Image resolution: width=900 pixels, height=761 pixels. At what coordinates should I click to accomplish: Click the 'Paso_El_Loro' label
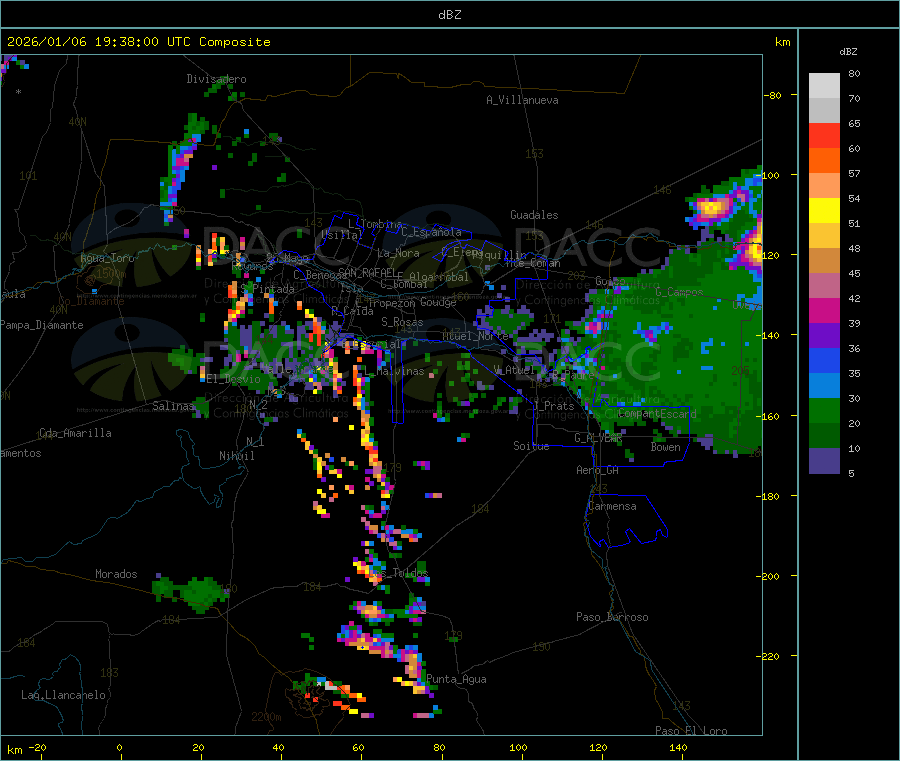pyautogui.click(x=691, y=731)
